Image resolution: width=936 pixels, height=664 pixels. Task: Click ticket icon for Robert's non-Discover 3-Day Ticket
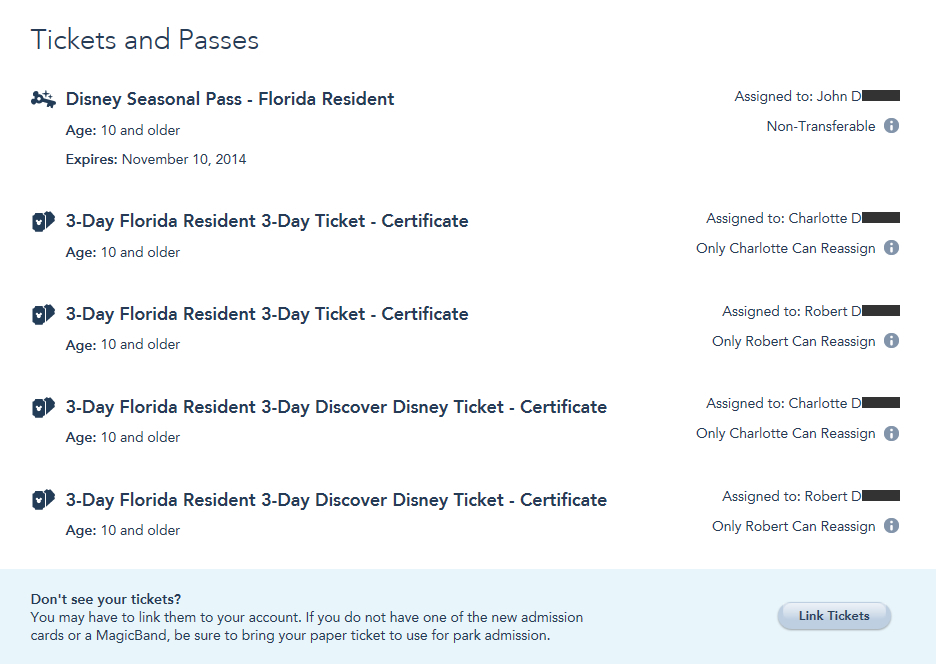43,314
